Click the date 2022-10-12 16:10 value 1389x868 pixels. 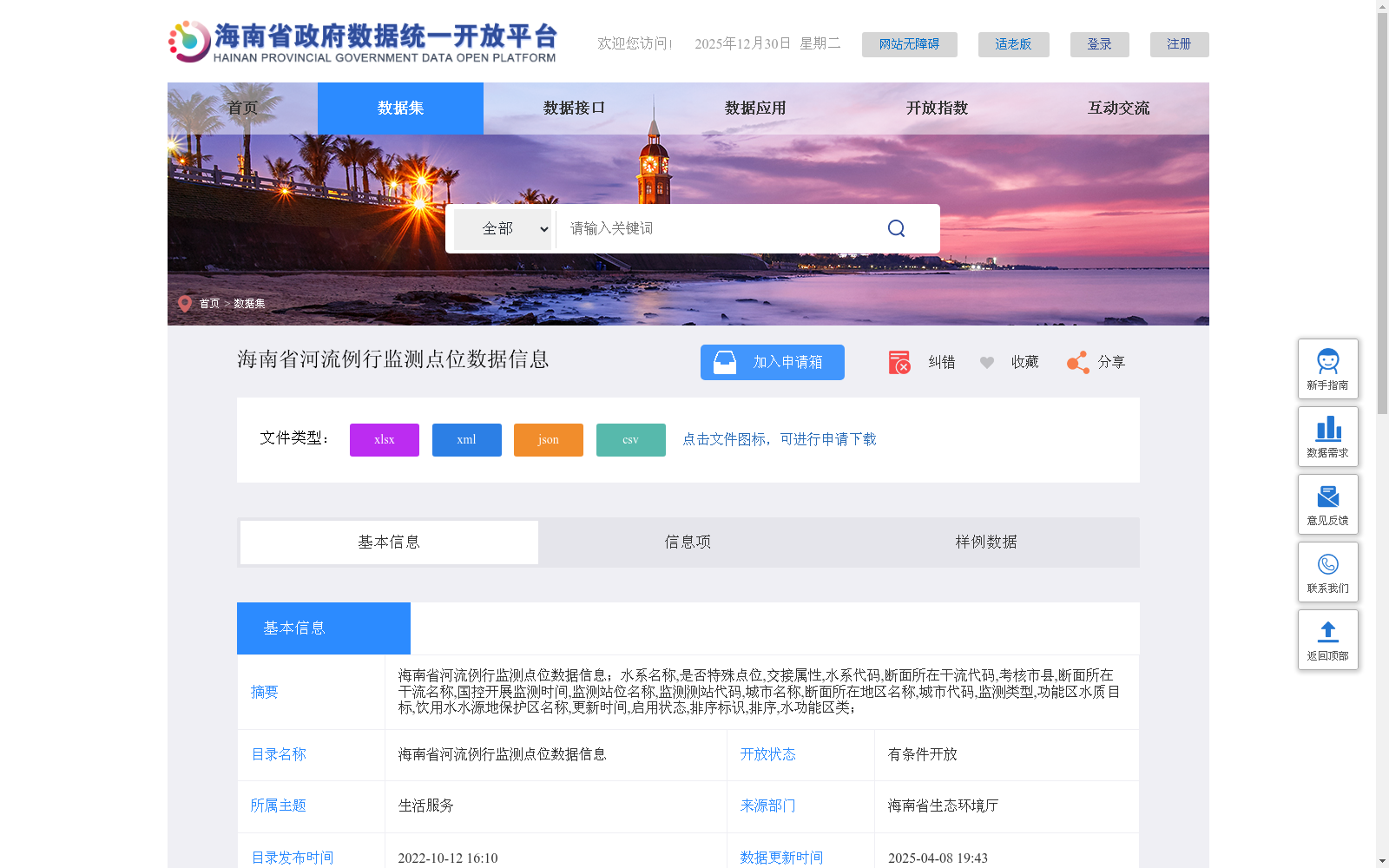(448, 858)
